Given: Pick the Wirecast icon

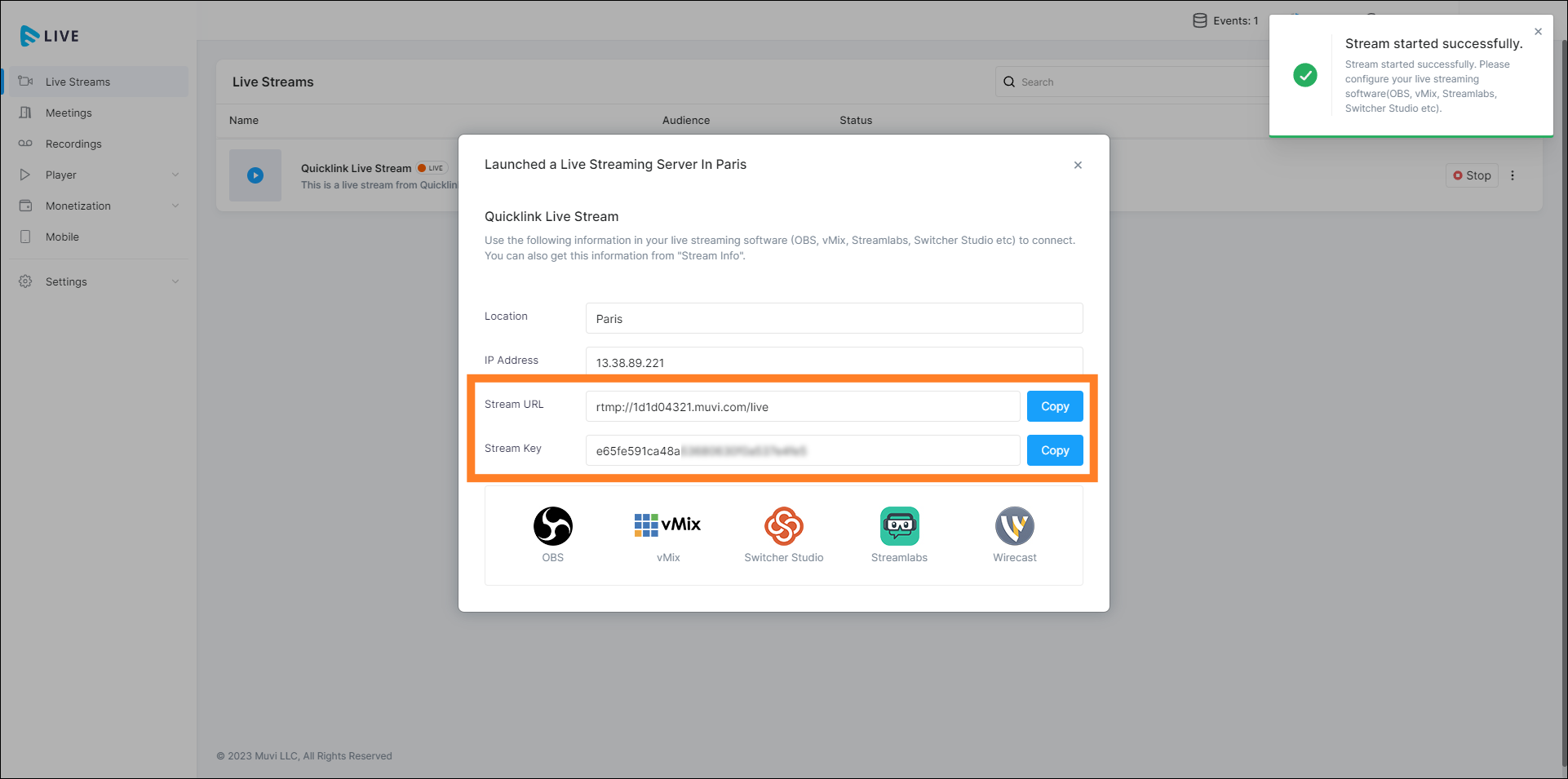Looking at the screenshot, I should [x=1014, y=526].
